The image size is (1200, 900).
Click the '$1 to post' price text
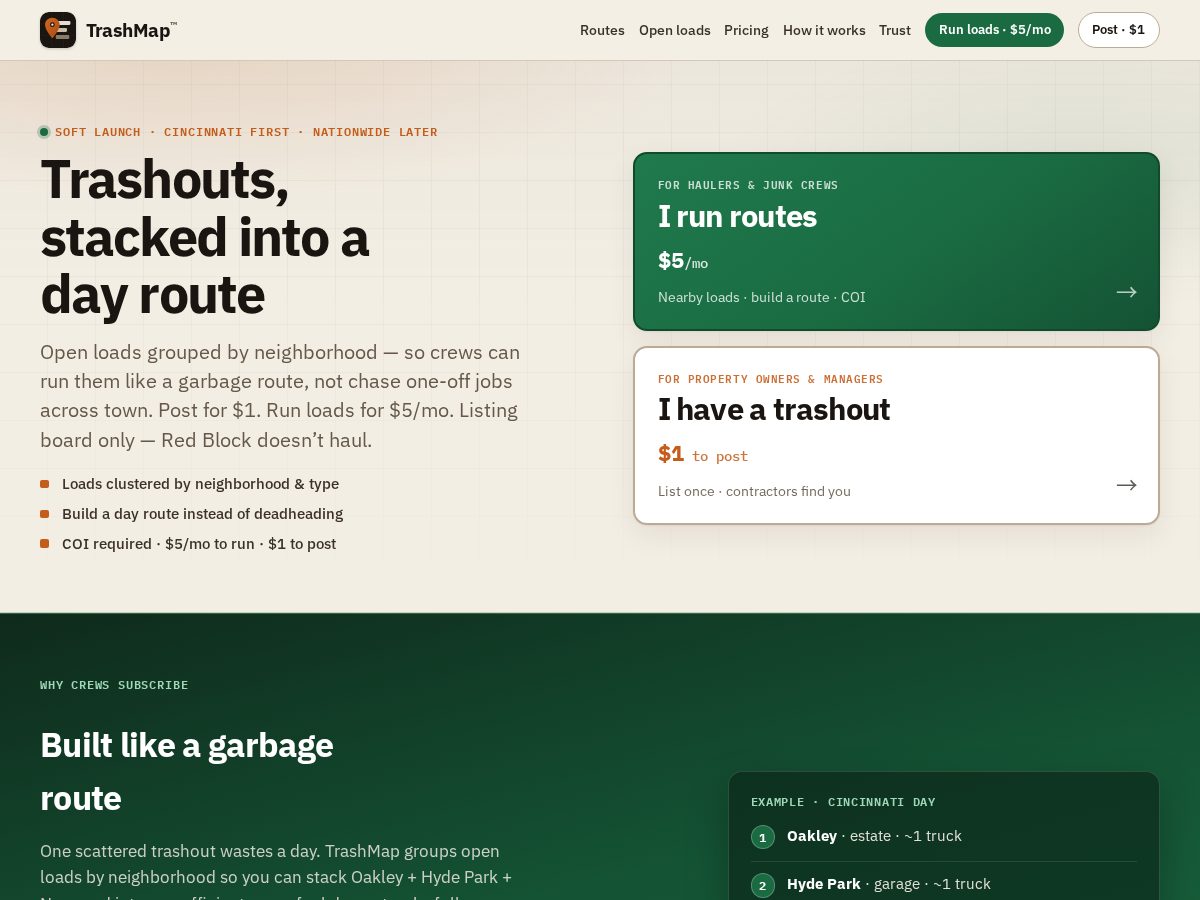703,455
